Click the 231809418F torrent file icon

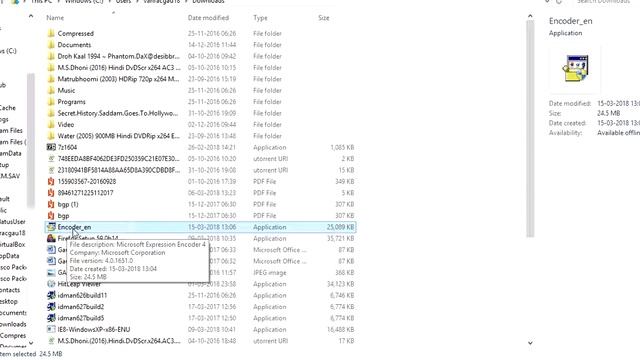pos(51,170)
